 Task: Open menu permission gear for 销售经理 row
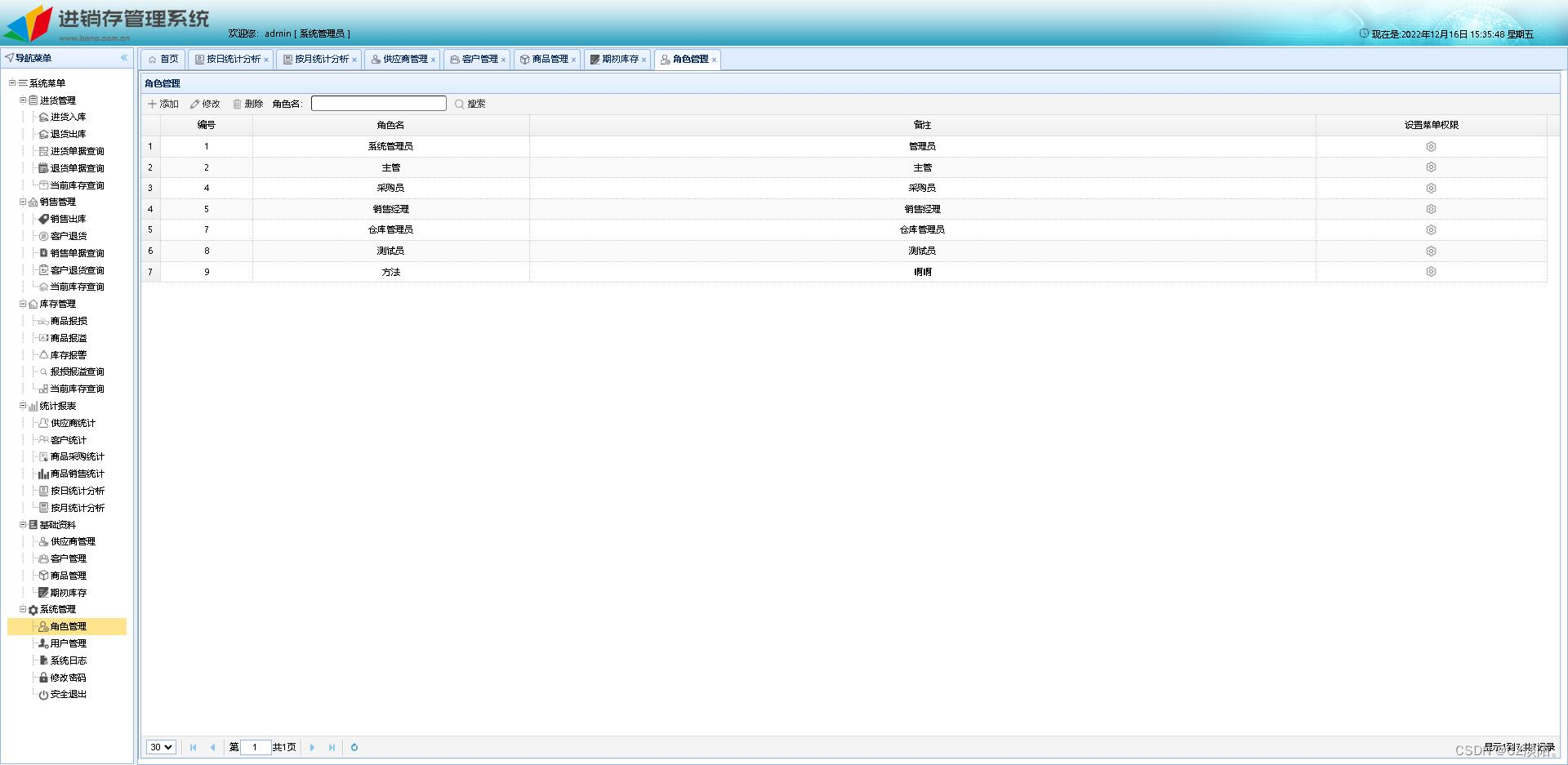(x=1431, y=209)
